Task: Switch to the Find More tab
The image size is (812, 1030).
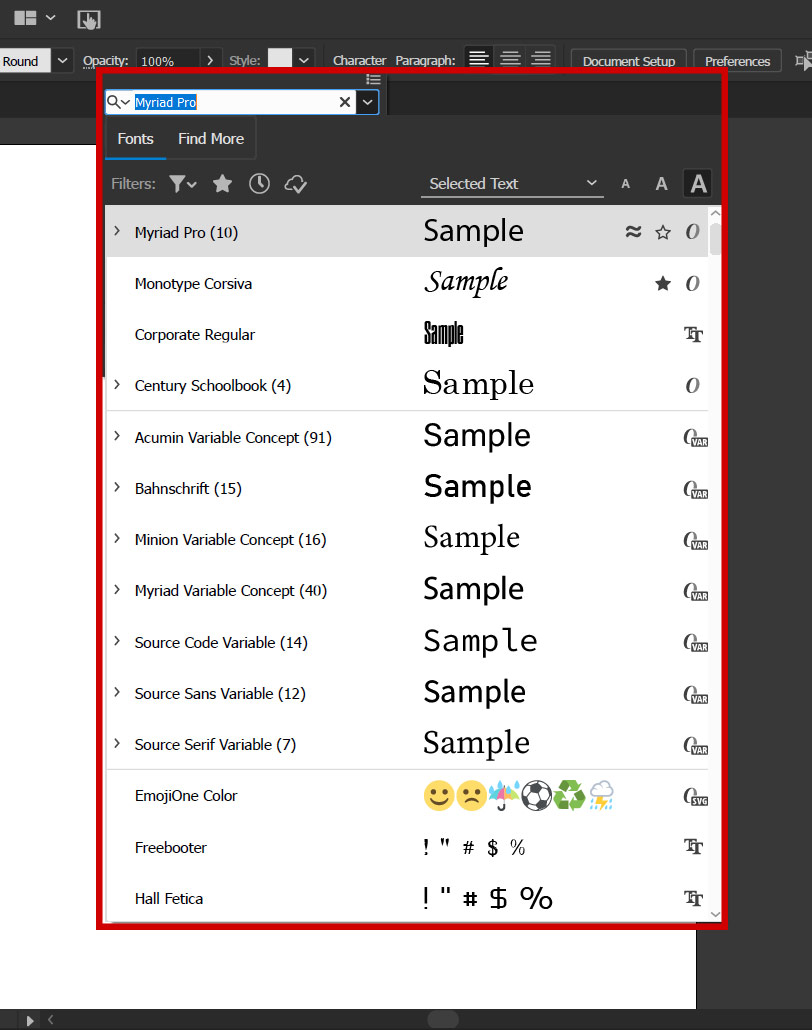Action: [x=210, y=139]
